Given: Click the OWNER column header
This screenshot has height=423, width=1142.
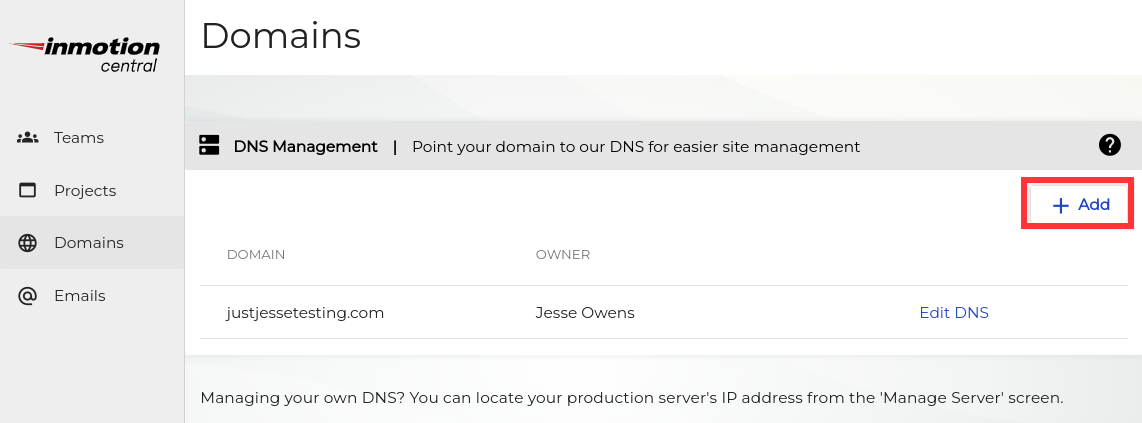Looking at the screenshot, I should pos(562,255).
